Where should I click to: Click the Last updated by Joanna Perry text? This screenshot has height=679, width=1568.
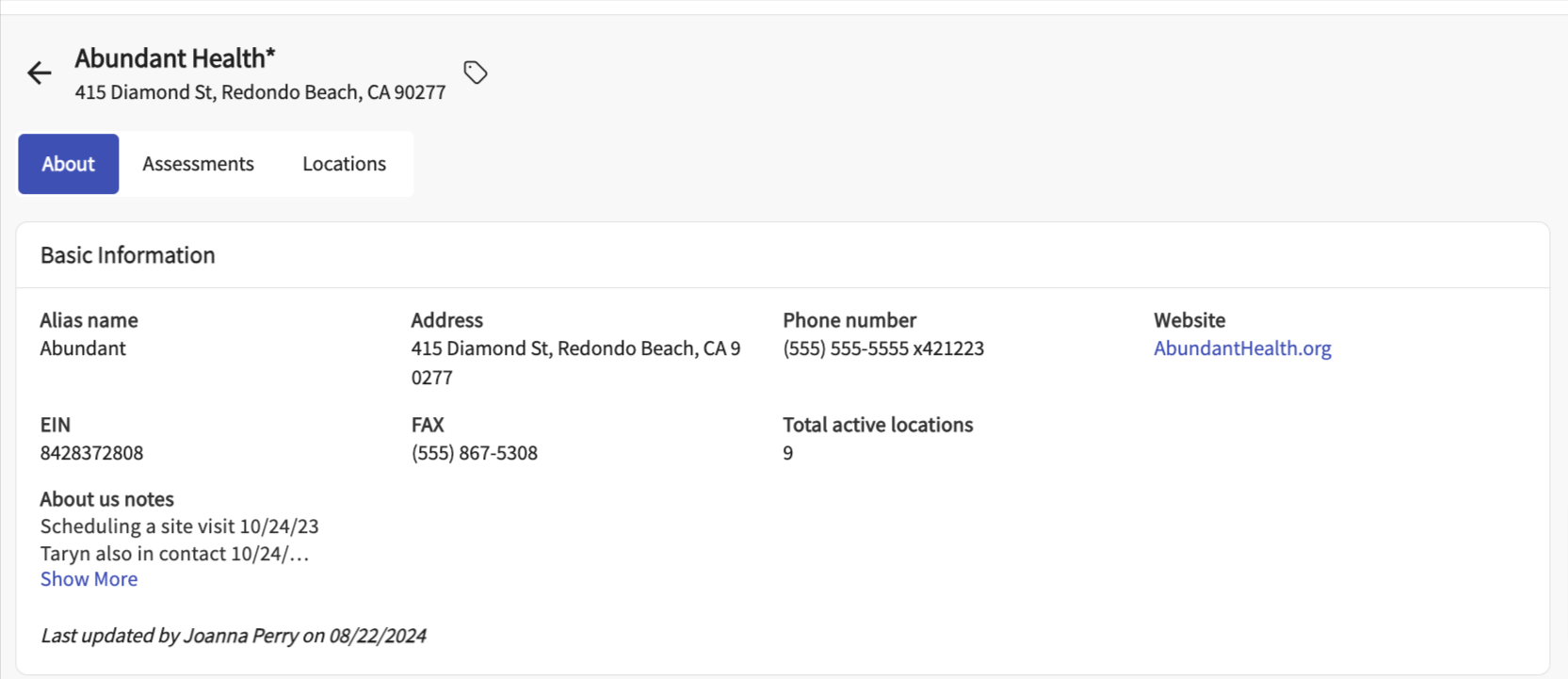[234, 636]
